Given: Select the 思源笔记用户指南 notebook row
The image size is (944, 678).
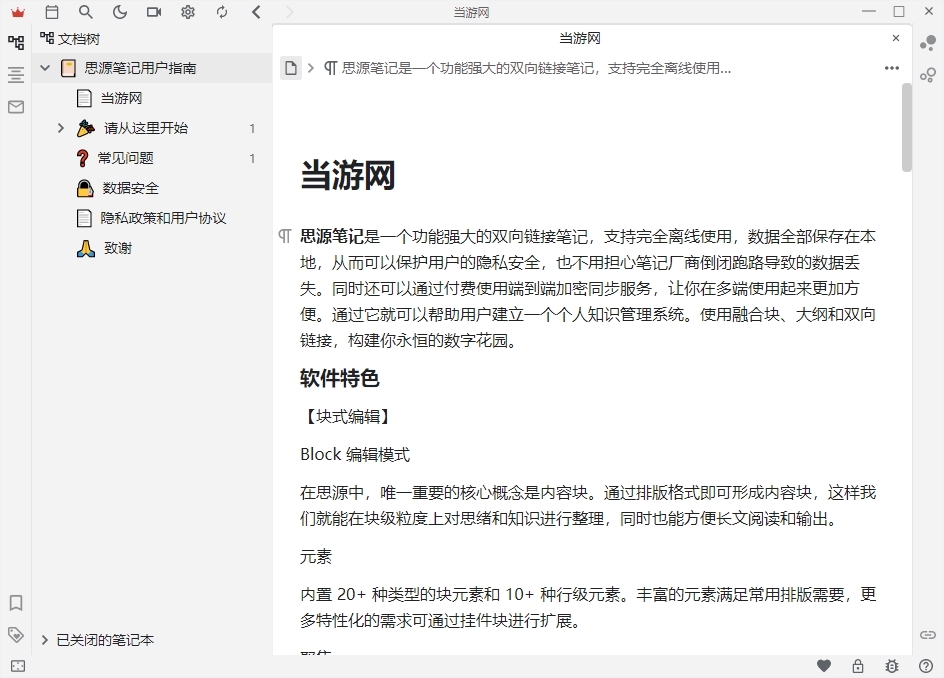Looking at the screenshot, I should [152, 68].
